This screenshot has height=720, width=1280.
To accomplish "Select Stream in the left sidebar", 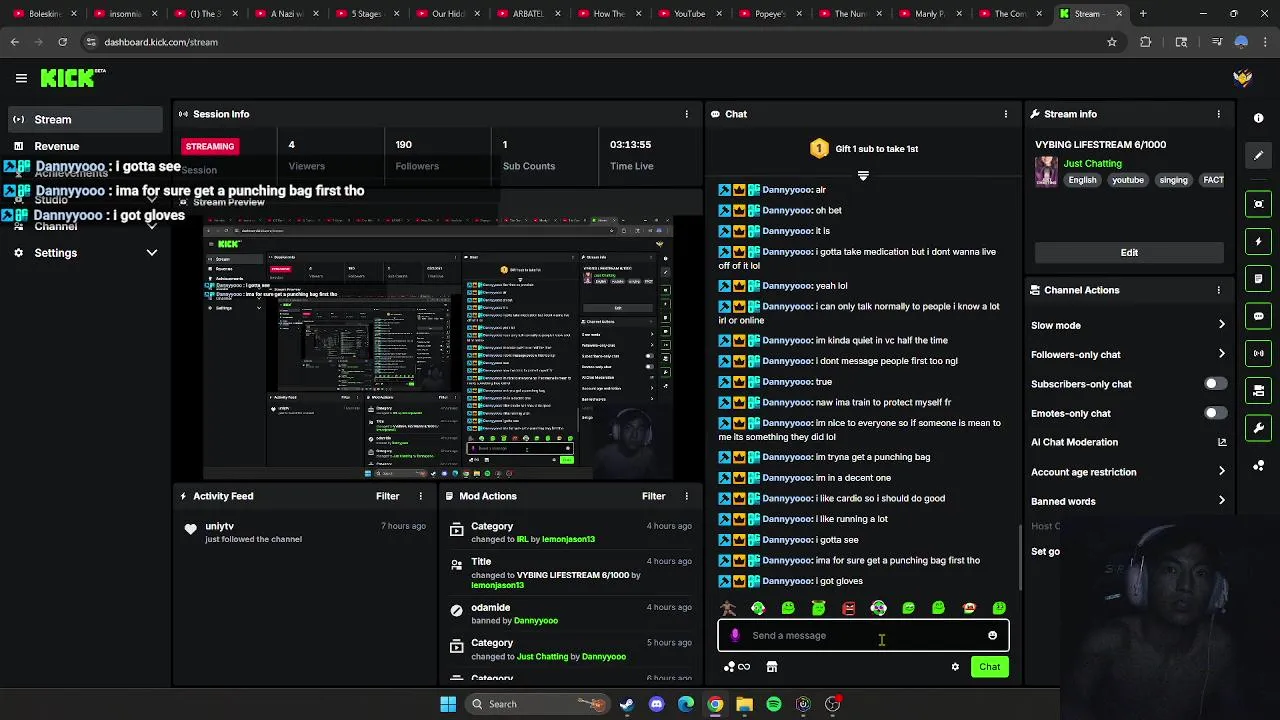I will point(84,120).
